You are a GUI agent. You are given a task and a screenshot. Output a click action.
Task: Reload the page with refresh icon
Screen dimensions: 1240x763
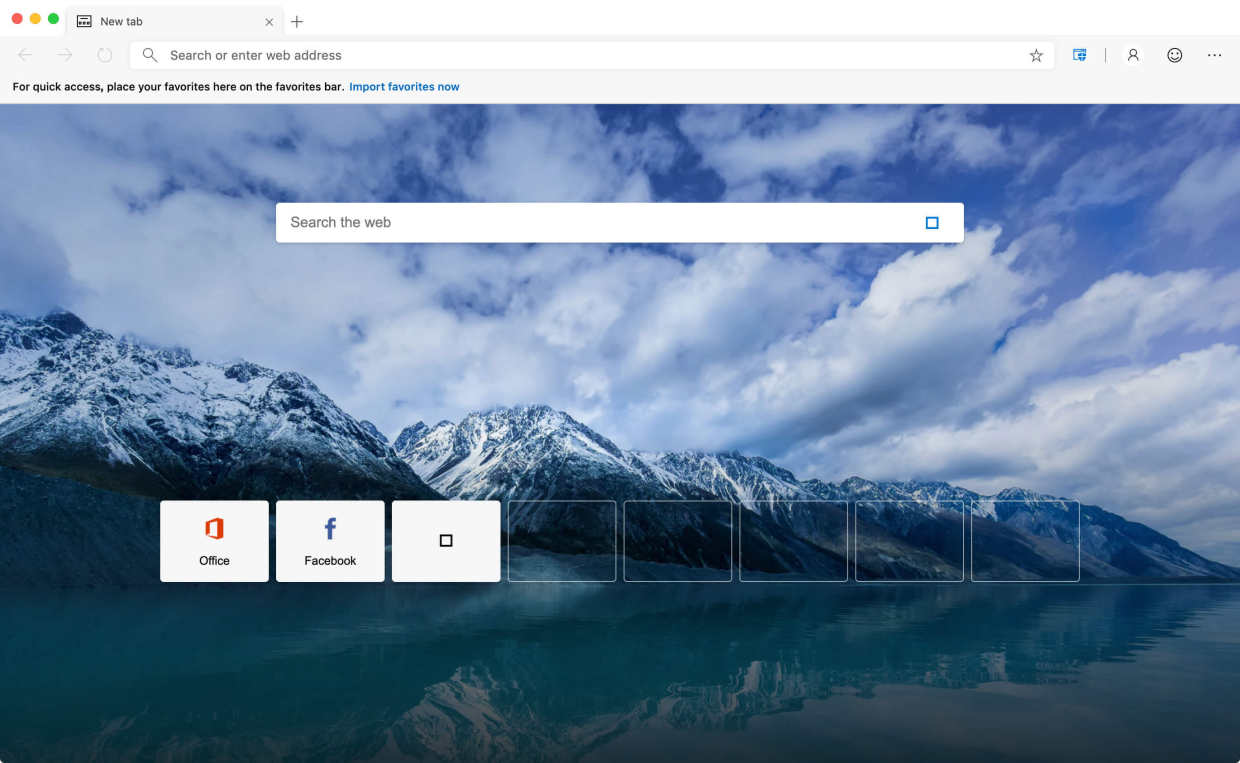click(x=105, y=55)
